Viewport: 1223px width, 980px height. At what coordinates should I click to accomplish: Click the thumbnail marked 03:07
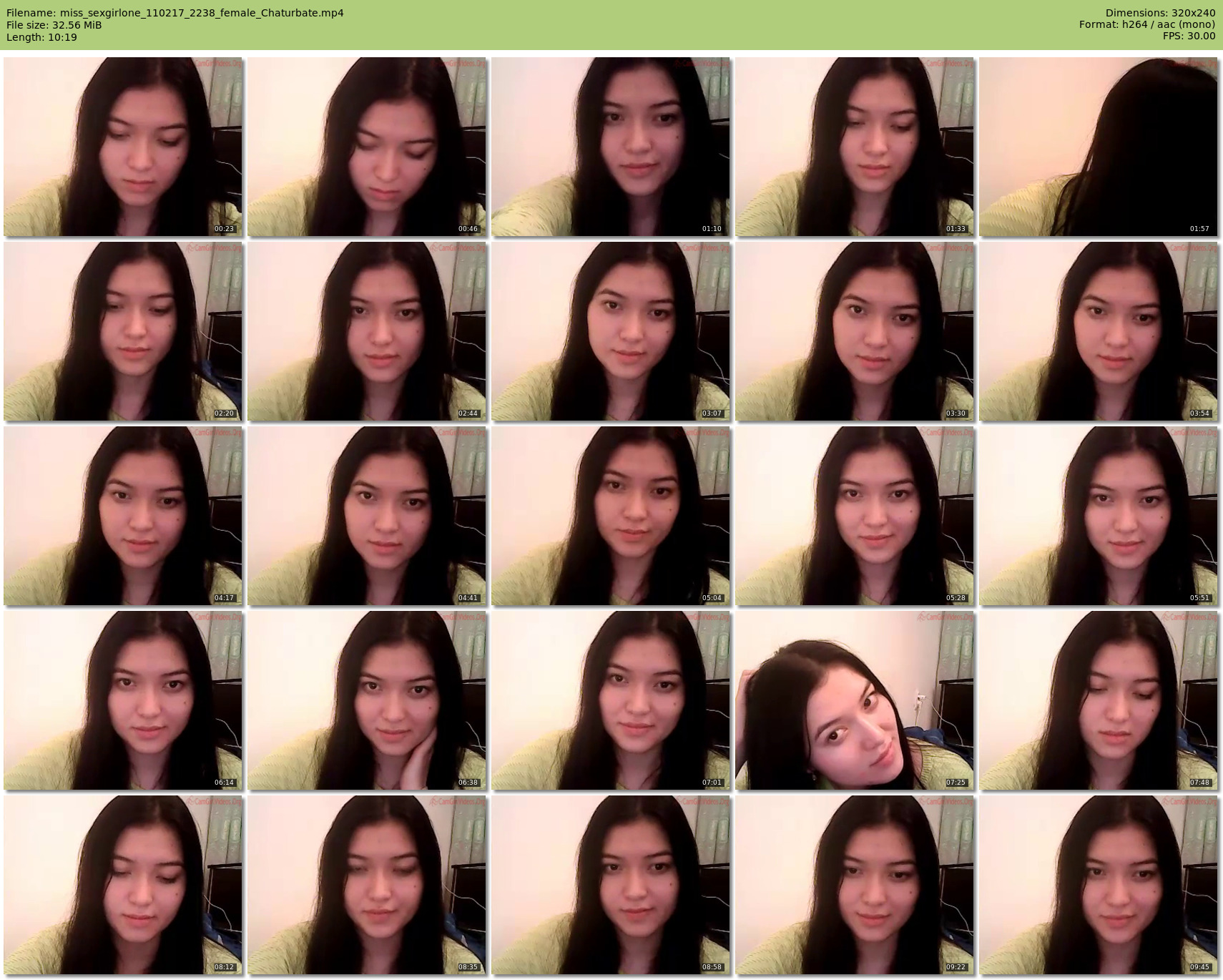[x=611, y=331]
